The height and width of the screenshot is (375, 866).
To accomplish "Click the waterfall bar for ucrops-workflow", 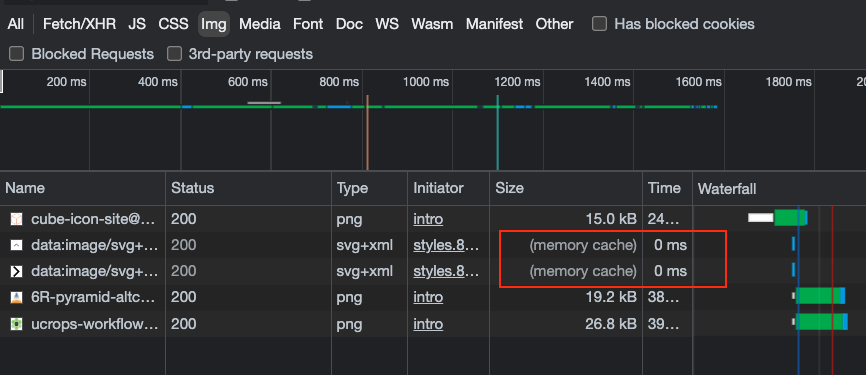I will pyautogui.click(x=821, y=321).
